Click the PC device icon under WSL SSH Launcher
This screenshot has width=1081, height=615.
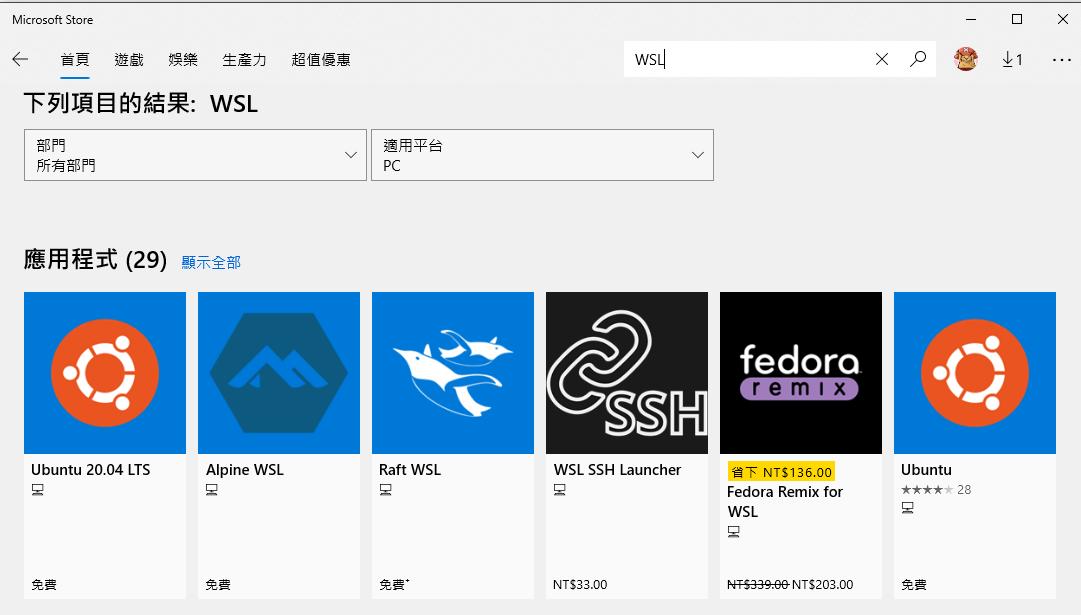click(x=560, y=490)
